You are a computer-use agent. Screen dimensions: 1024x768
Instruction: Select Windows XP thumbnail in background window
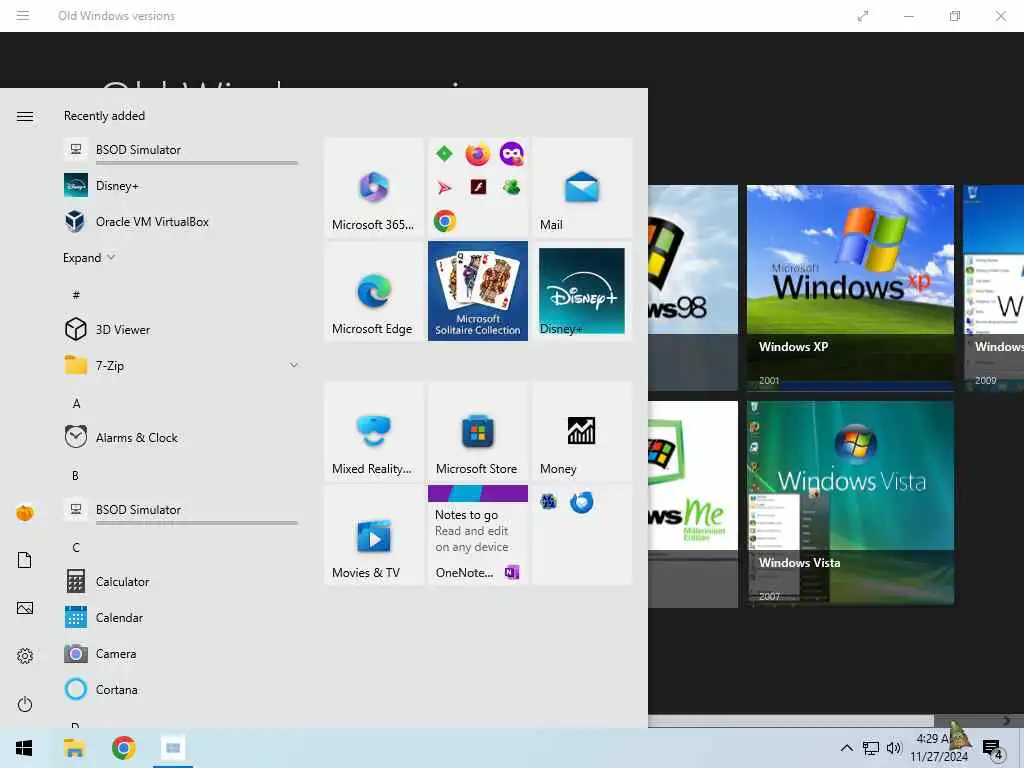pos(850,287)
